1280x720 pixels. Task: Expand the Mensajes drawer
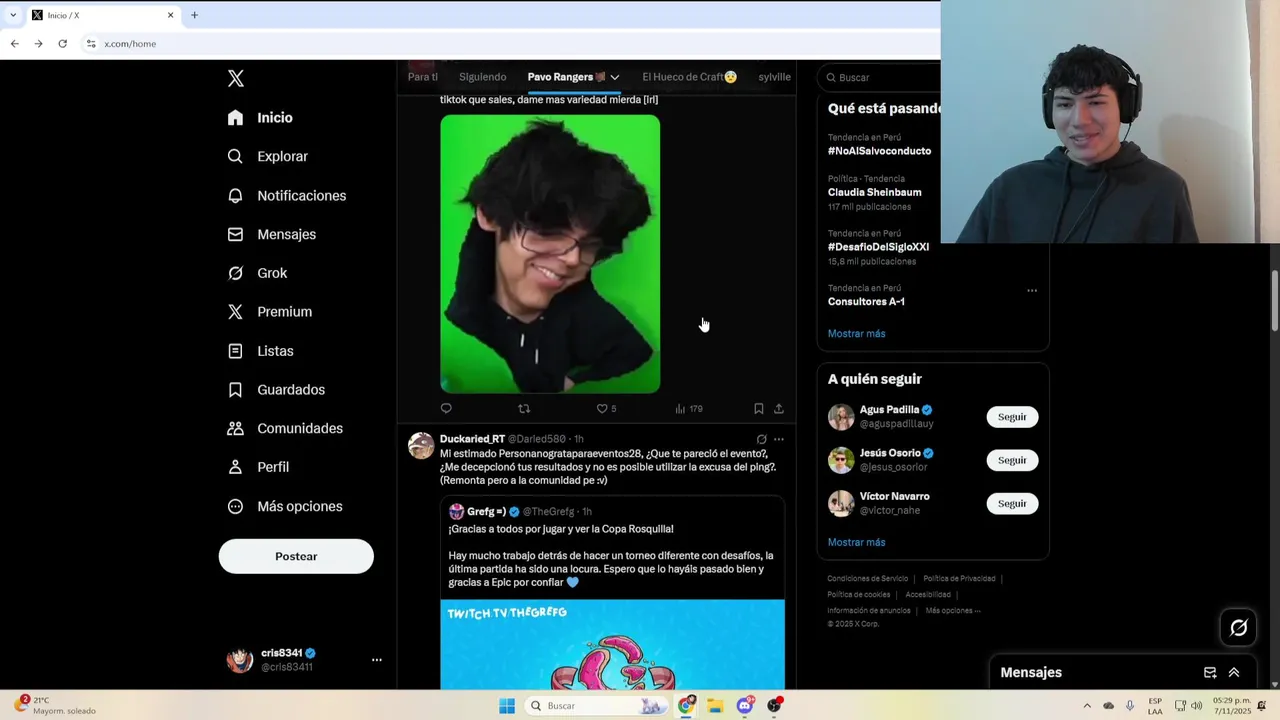[1234, 673]
